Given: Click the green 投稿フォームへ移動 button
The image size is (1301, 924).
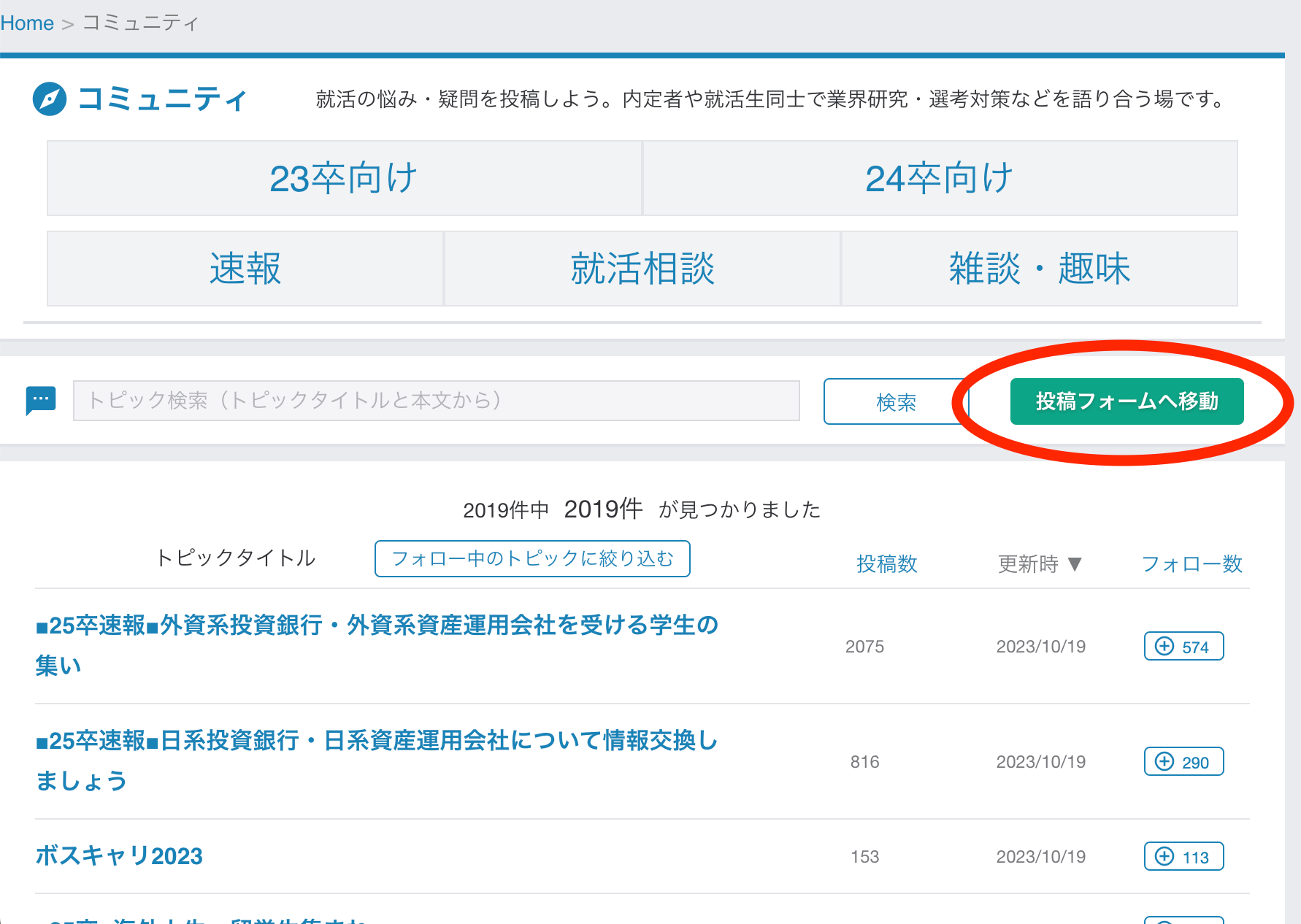Looking at the screenshot, I should click(1127, 401).
